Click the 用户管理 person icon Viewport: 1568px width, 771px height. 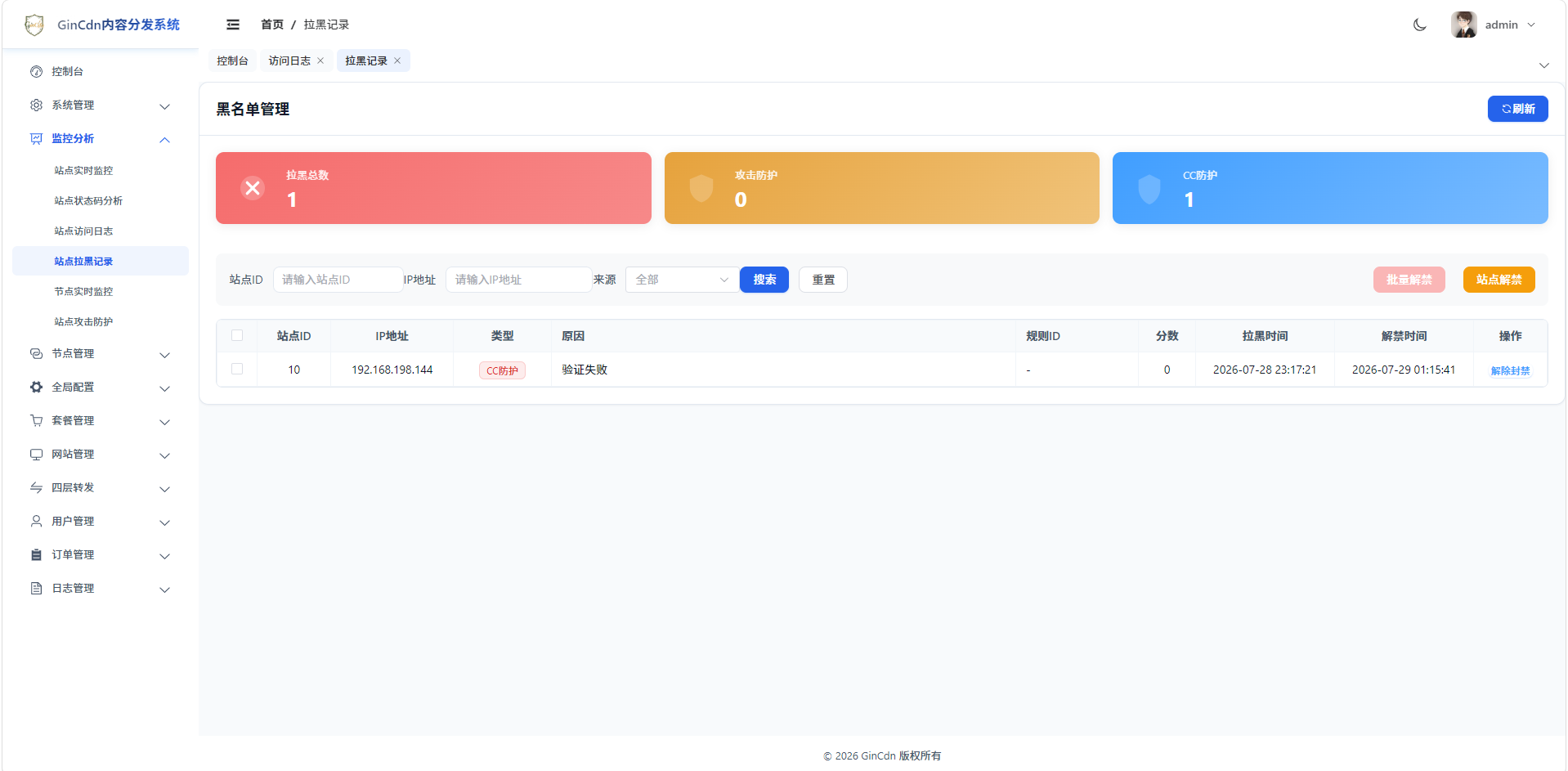tap(36, 522)
